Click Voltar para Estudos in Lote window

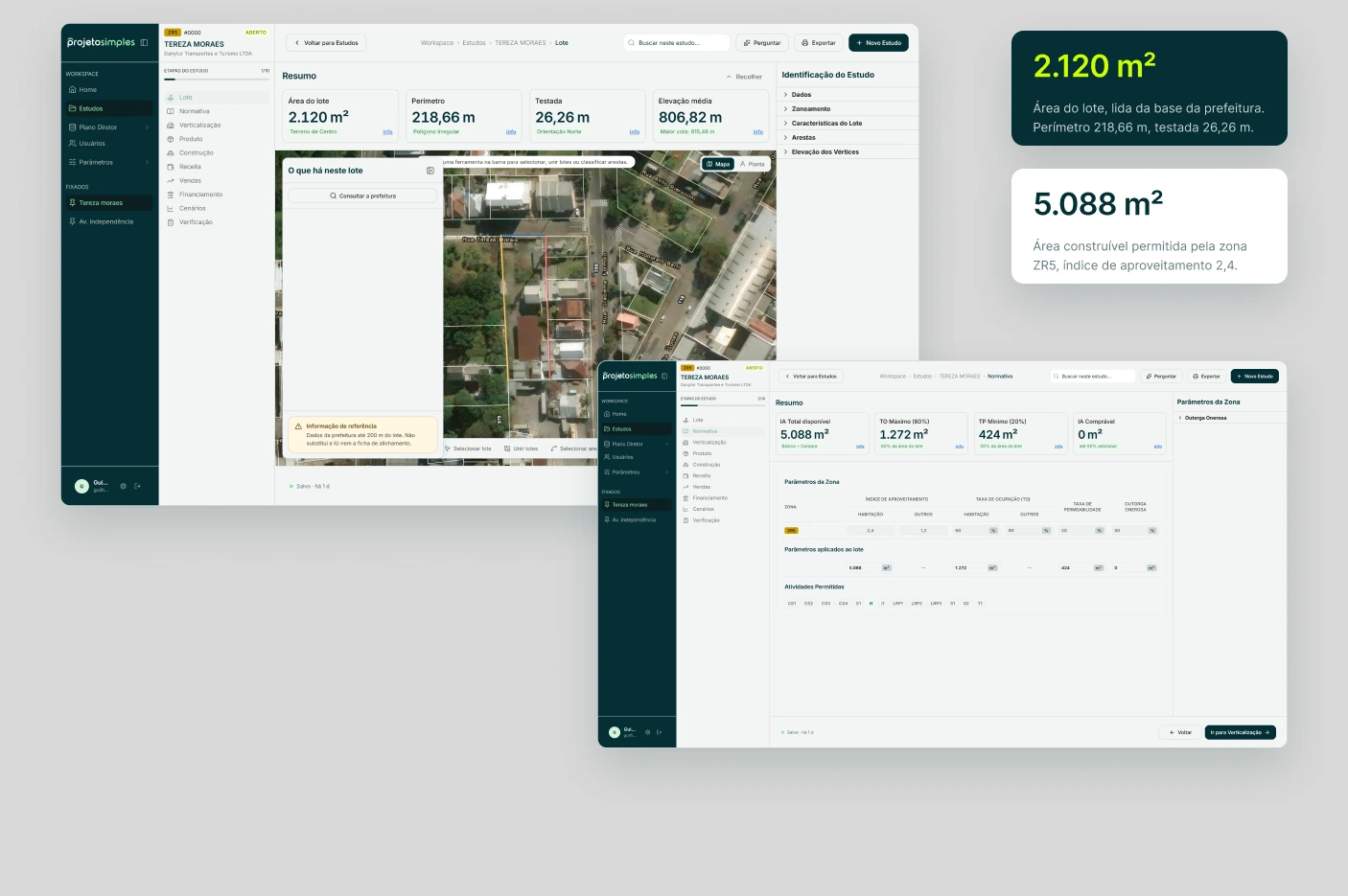326,43
